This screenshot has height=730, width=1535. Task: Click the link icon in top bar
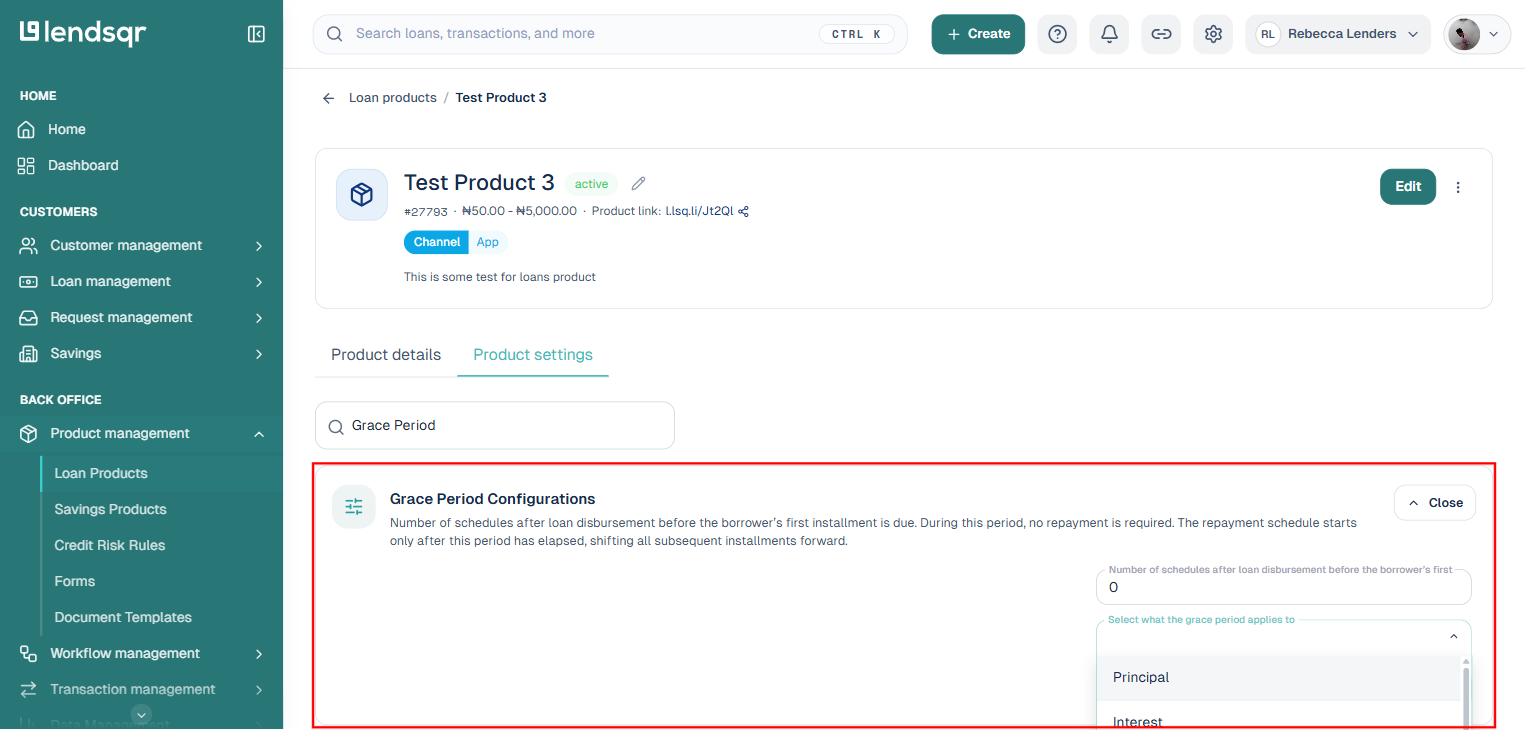click(1161, 34)
